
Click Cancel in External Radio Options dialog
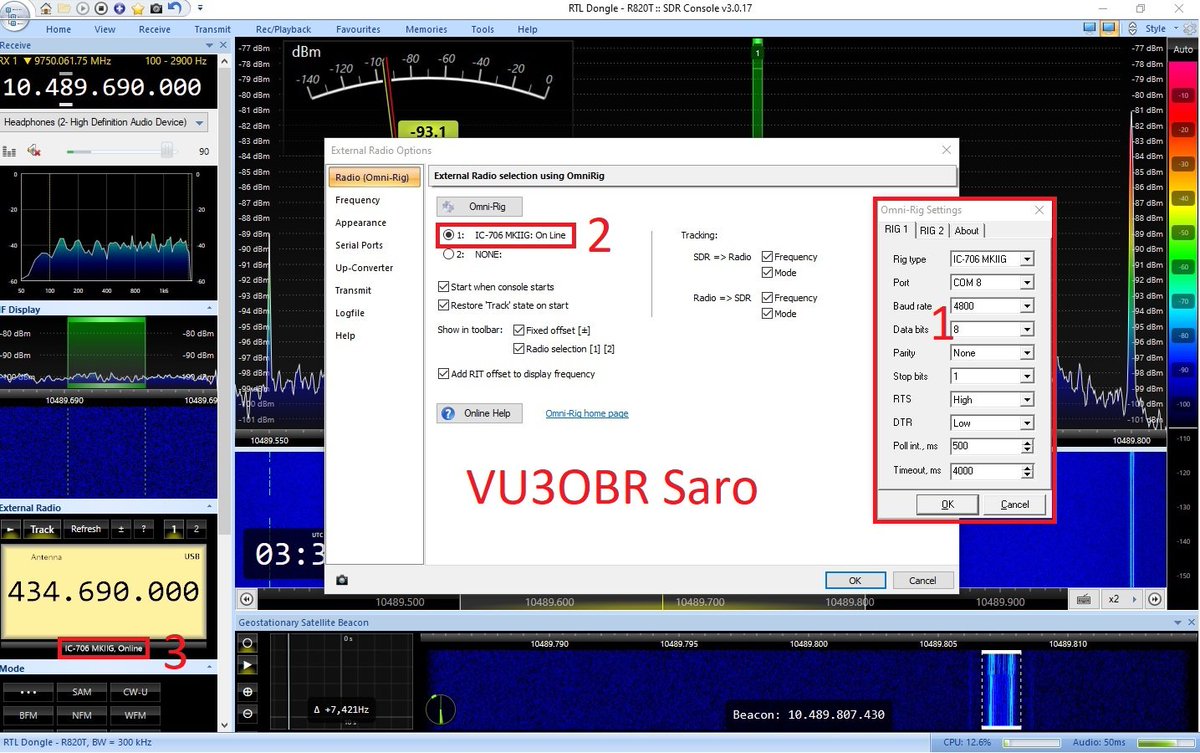pos(922,580)
